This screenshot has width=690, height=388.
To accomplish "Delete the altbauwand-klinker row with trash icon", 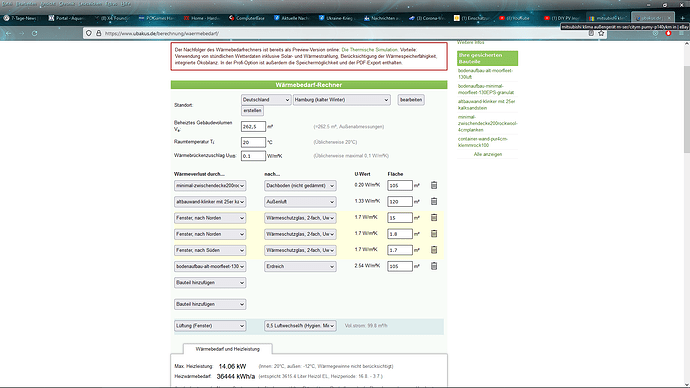I will point(434,201).
